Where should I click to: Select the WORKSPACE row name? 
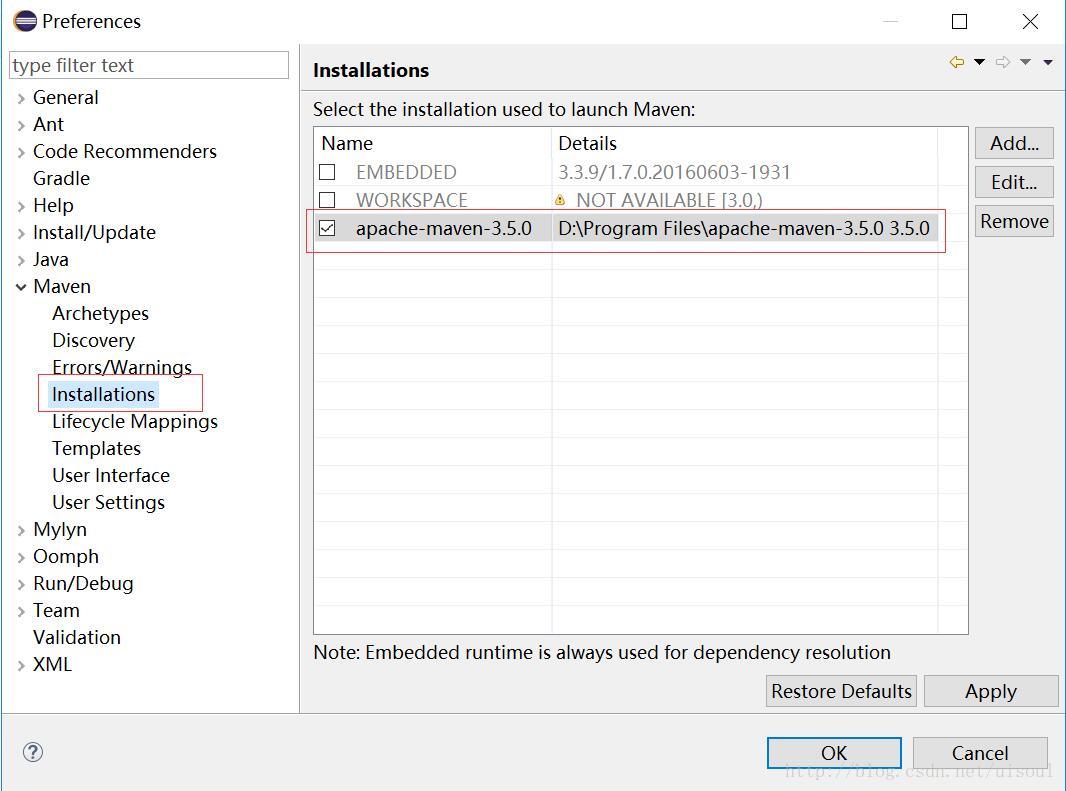(x=411, y=200)
